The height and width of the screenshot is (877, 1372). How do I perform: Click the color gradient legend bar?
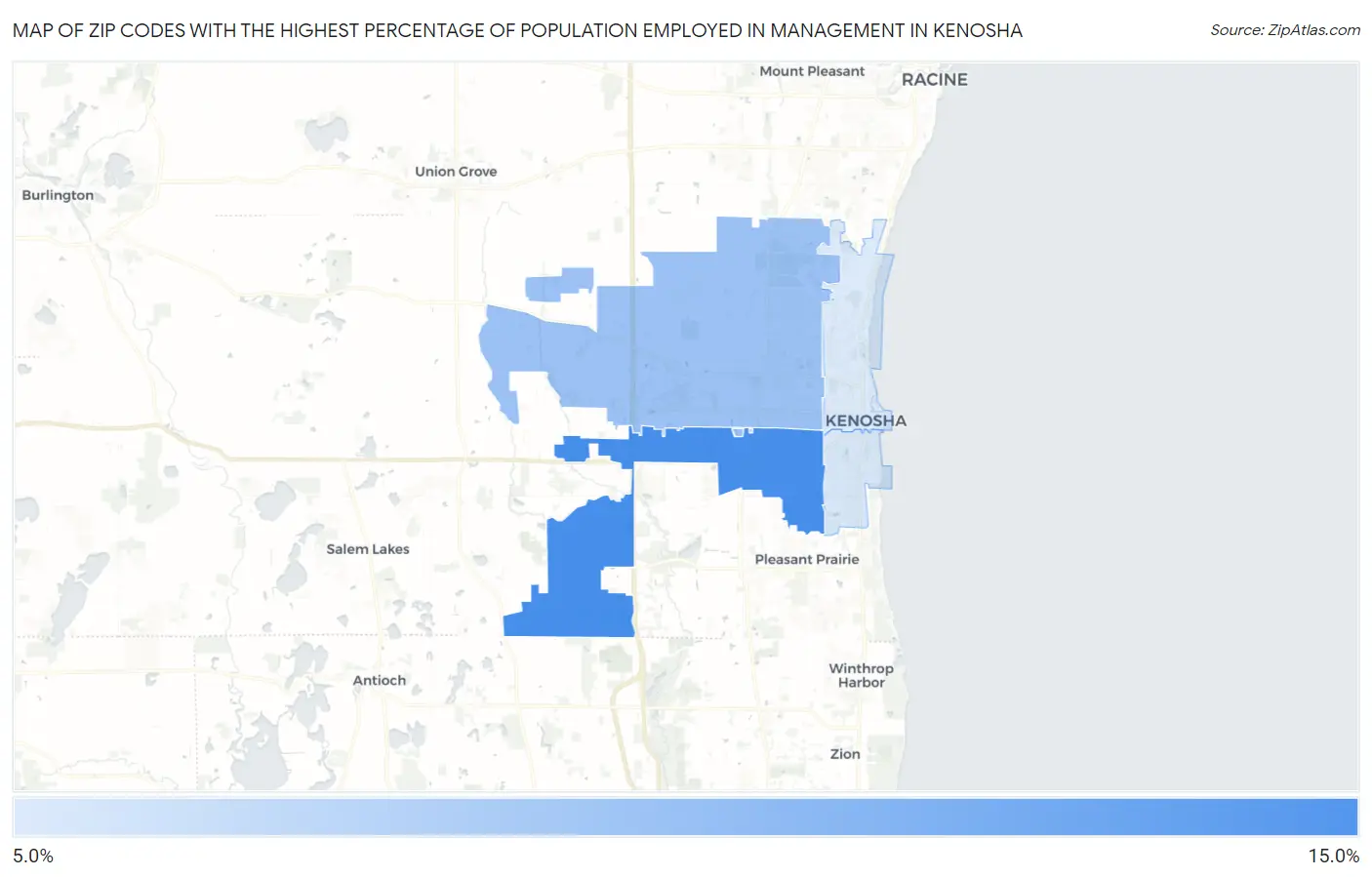coord(686,817)
